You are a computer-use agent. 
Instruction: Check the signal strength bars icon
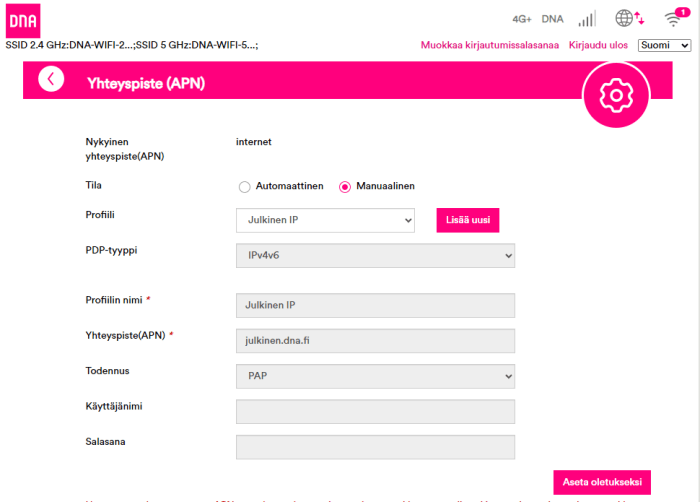[587, 19]
